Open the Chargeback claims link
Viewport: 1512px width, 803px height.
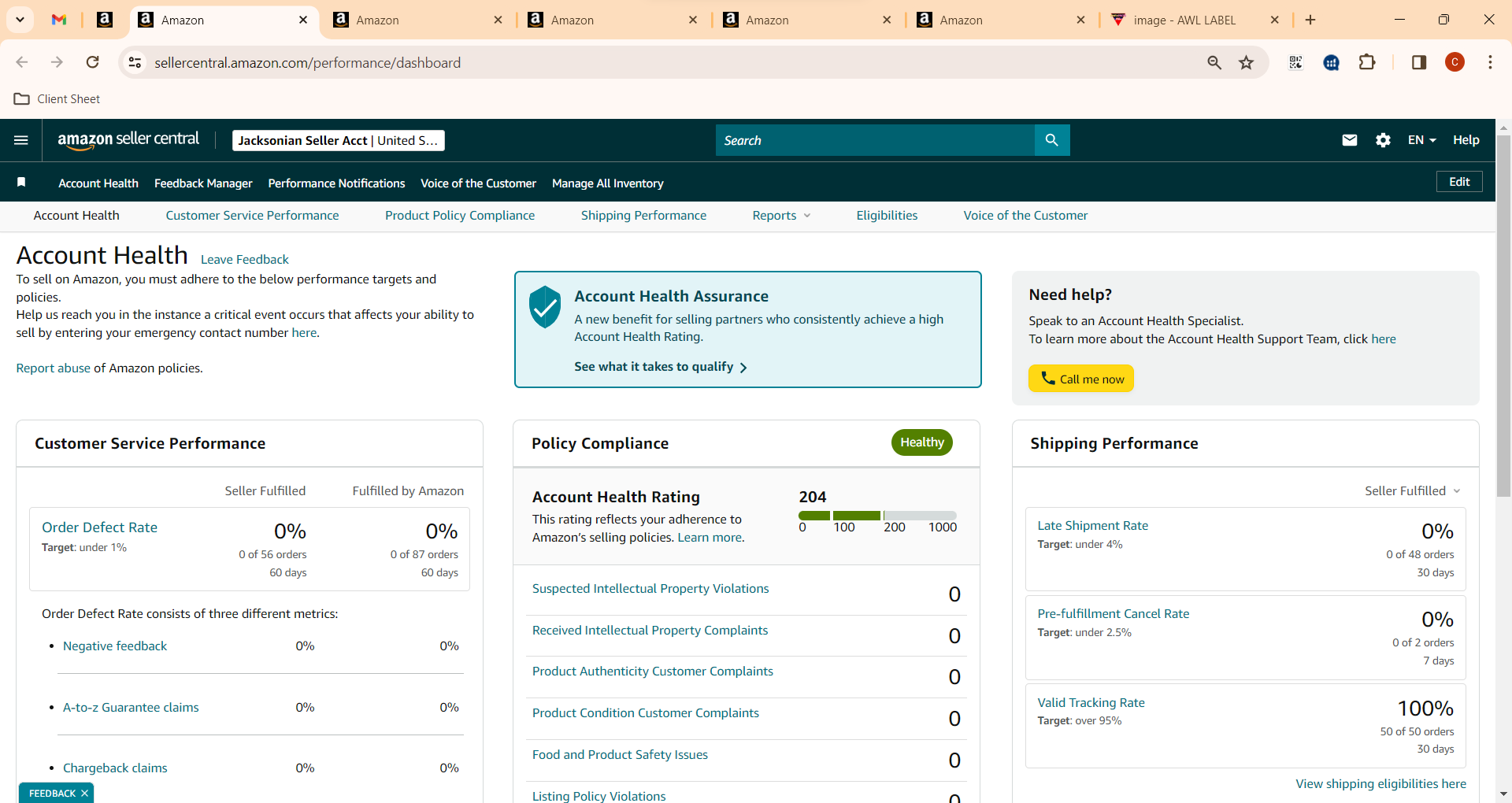[115, 768]
